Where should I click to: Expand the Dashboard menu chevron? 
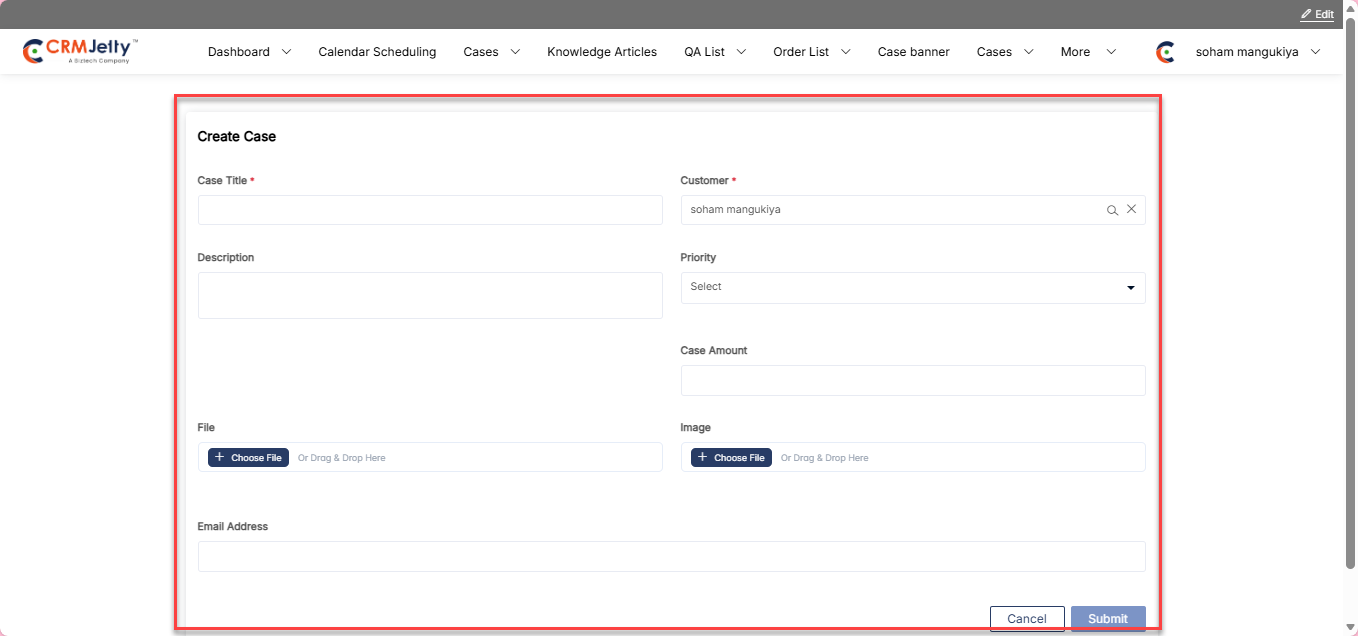286,52
